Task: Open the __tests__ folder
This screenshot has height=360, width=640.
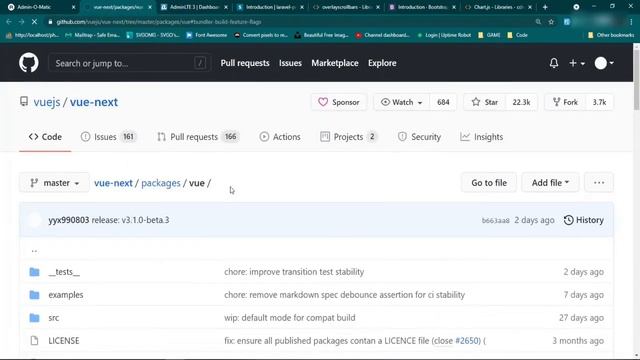Action: pos(64,272)
